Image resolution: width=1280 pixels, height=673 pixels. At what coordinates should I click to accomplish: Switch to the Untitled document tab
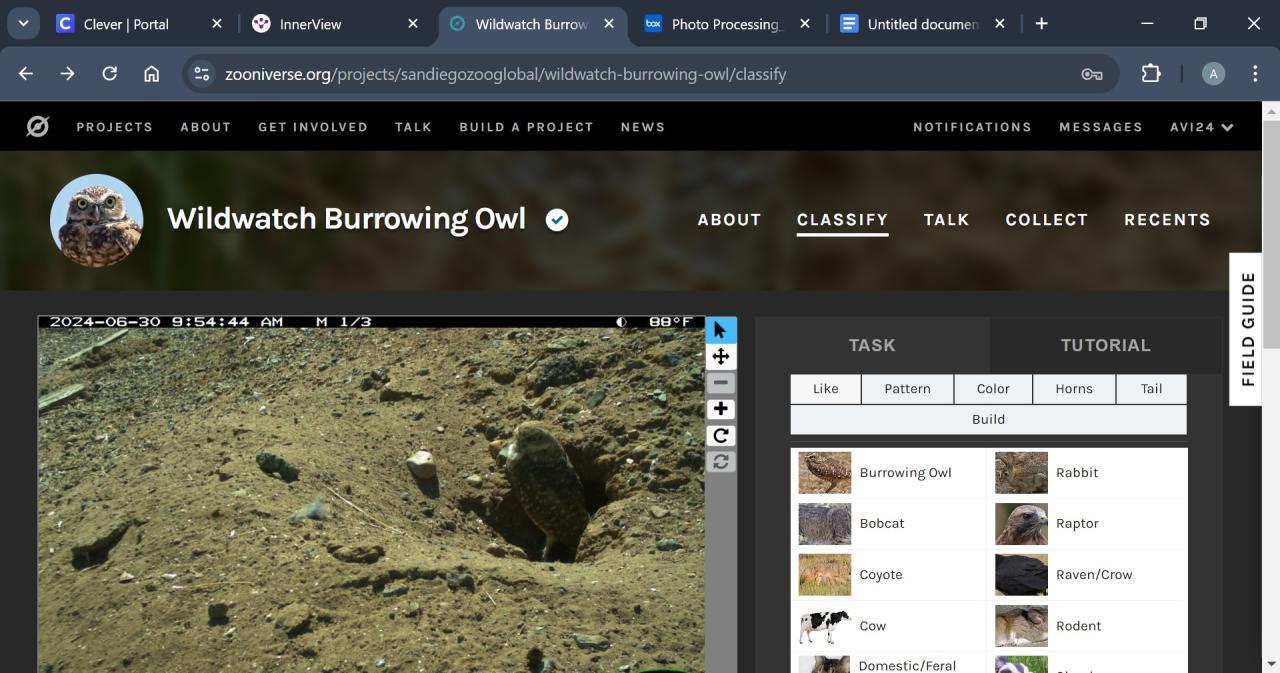(x=920, y=24)
